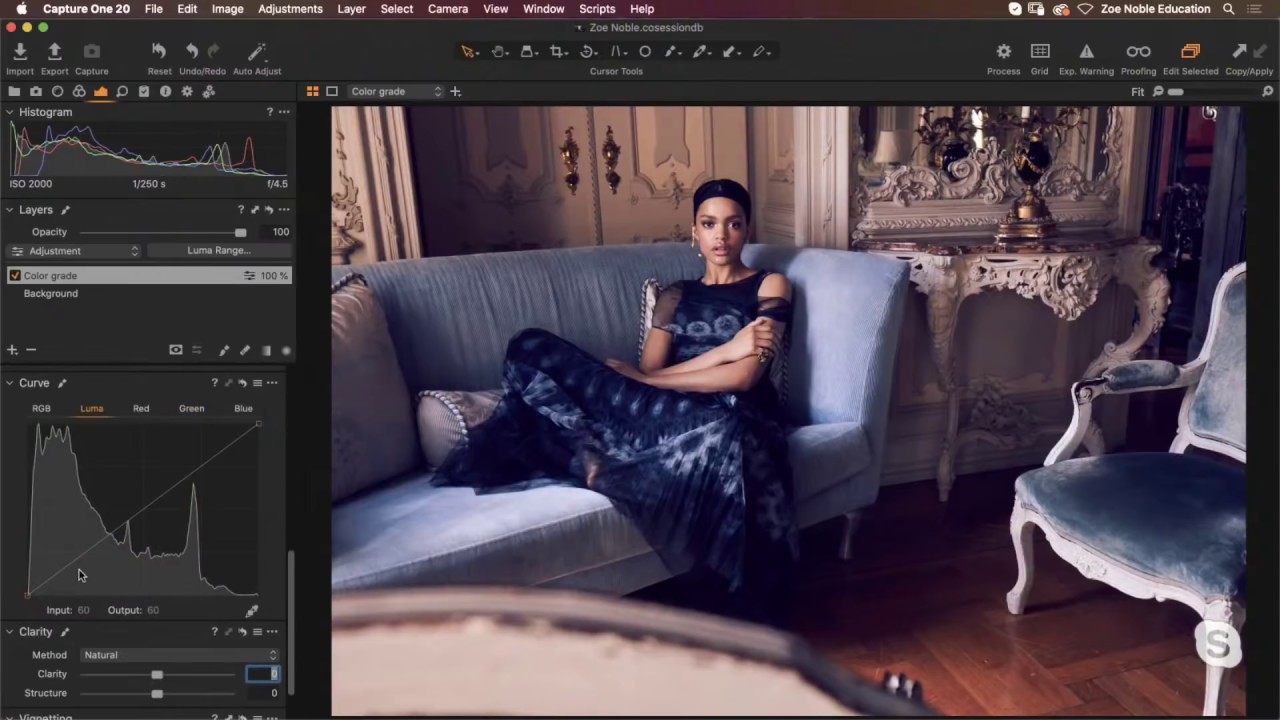Image resolution: width=1280 pixels, height=720 pixels.
Task: Toggle mask visibility eye in Layers
Action: (176, 350)
